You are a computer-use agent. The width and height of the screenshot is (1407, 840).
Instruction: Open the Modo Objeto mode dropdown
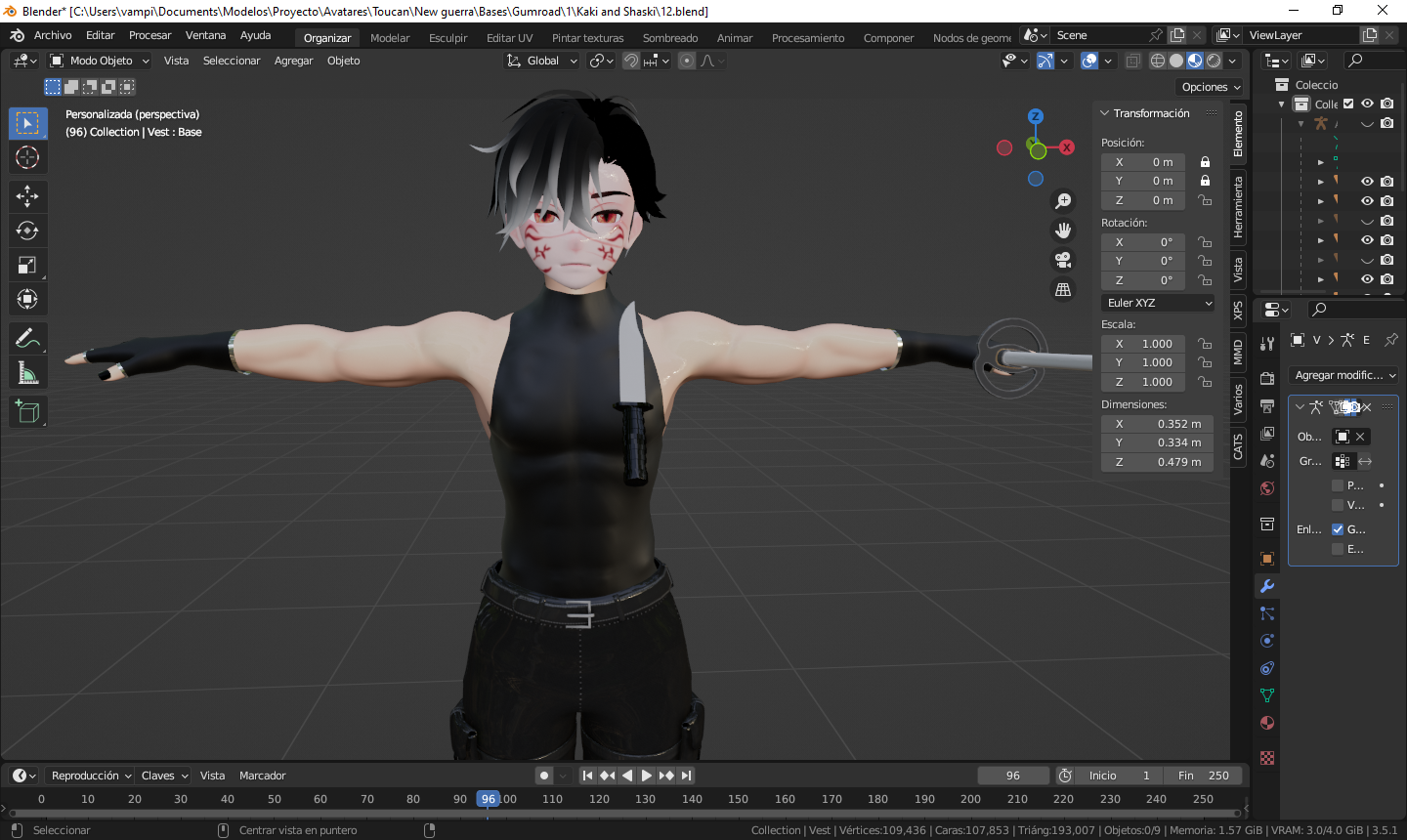point(100,61)
